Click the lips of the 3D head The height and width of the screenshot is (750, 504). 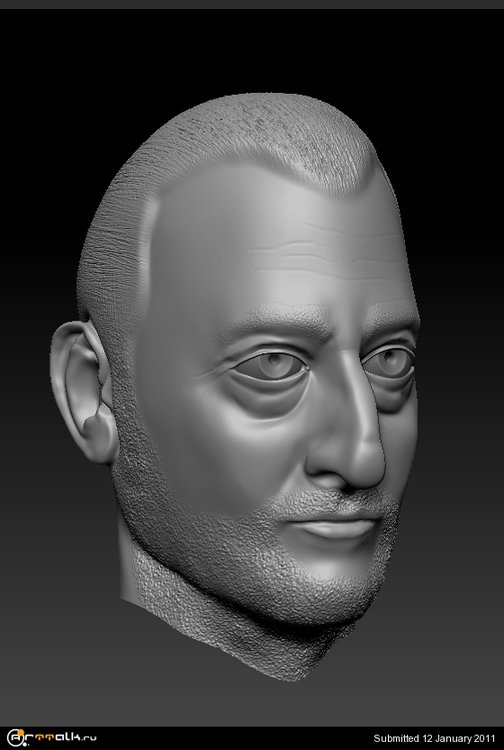[x=336, y=528]
